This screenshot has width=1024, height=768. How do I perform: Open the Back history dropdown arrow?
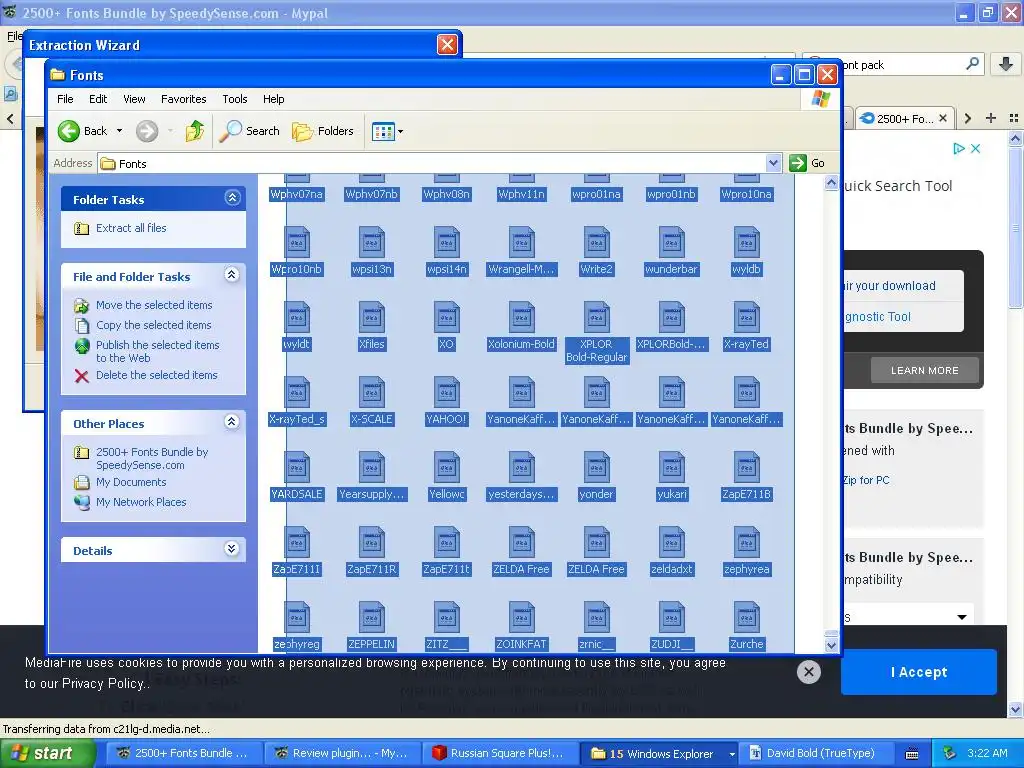[120, 131]
